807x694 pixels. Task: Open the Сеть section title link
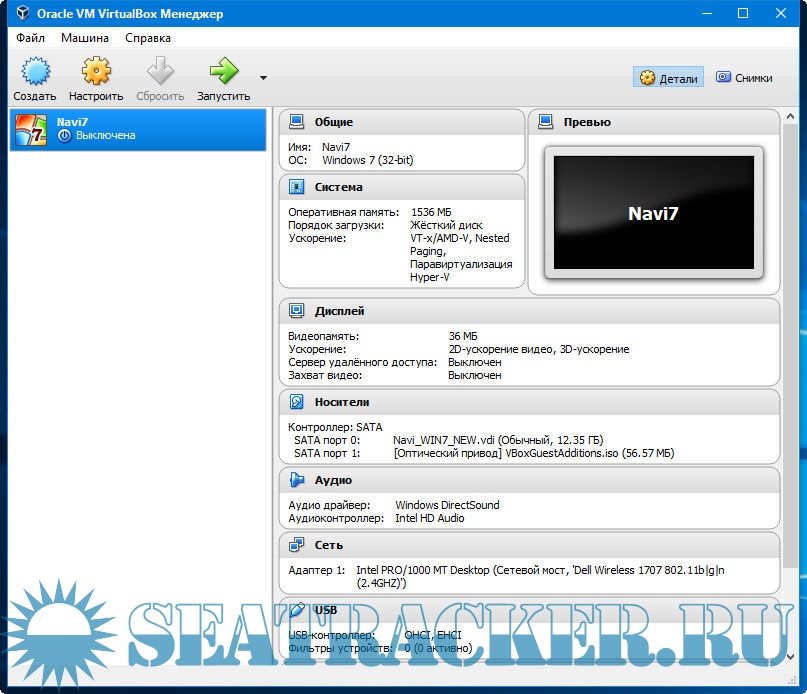328,545
